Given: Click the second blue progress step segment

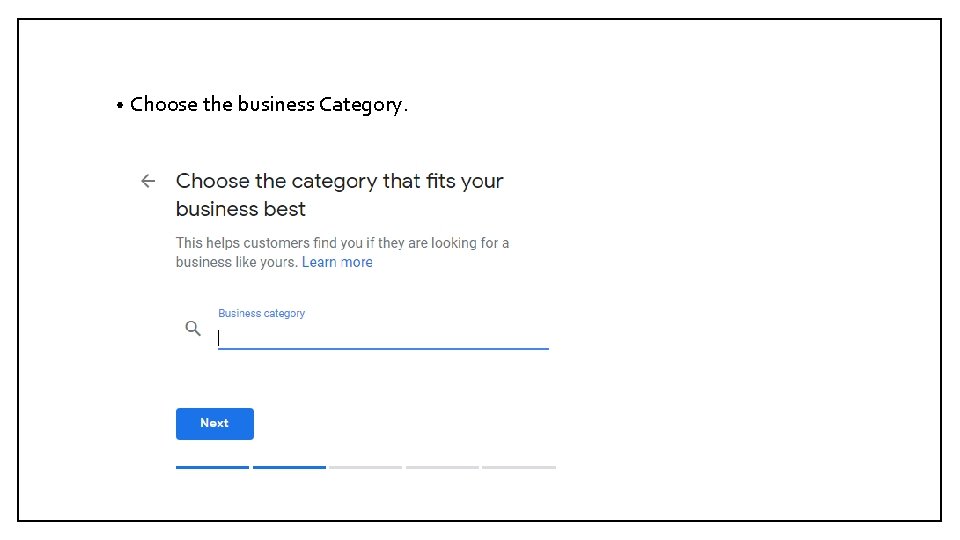Looking at the screenshot, I should [x=289, y=467].
